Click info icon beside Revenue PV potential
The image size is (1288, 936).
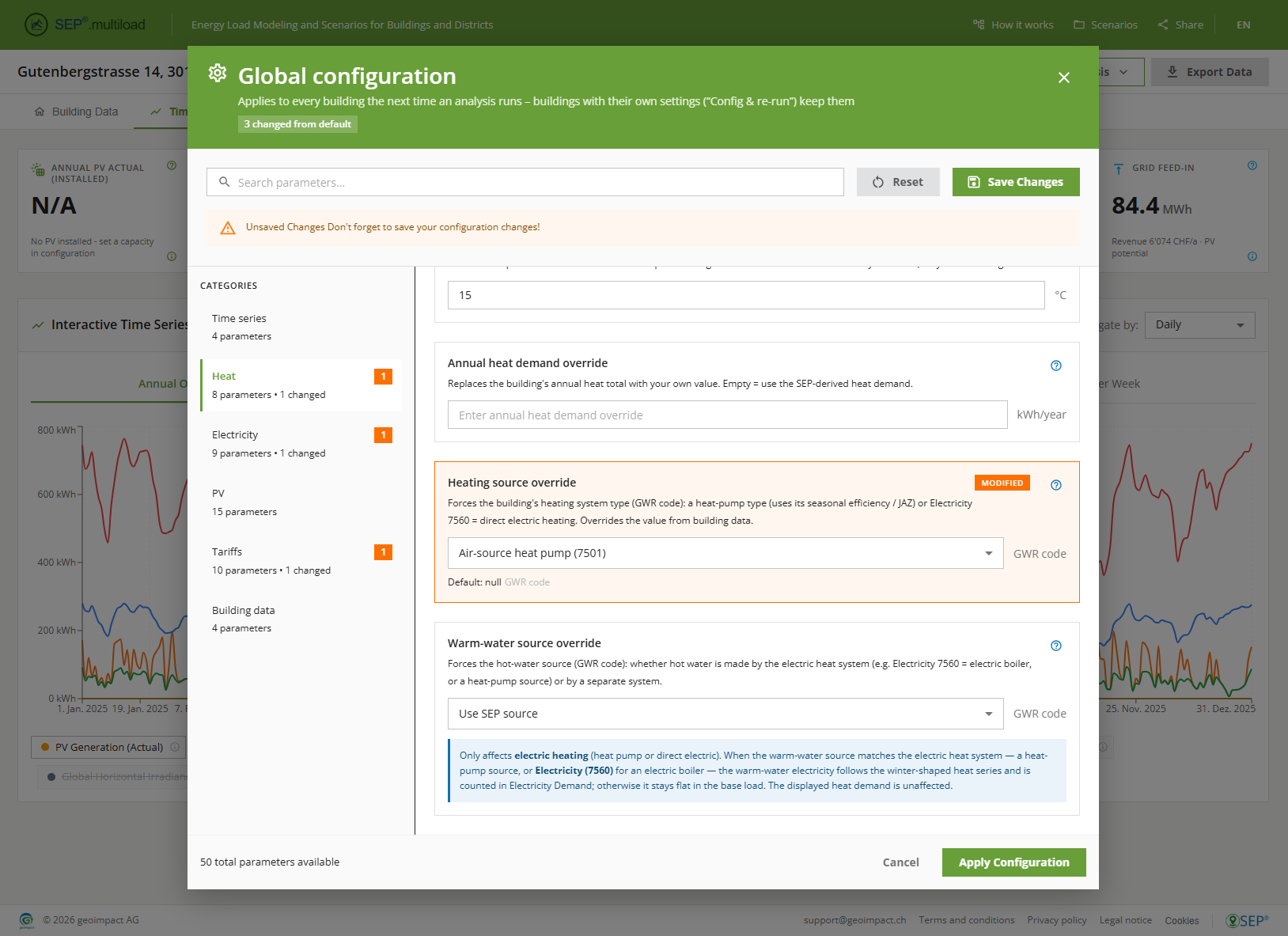[1252, 256]
